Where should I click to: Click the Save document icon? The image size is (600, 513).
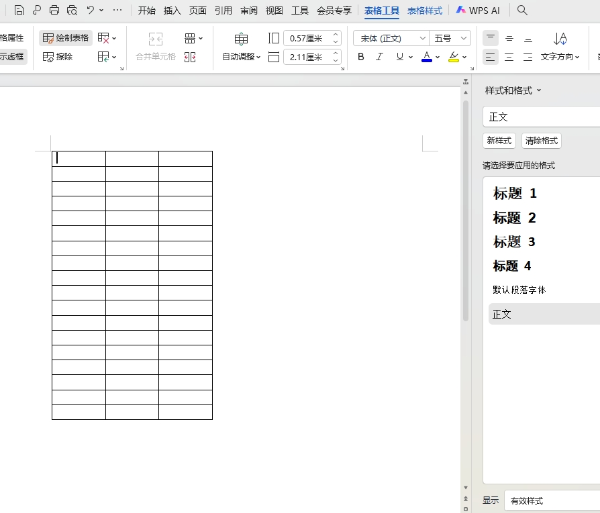[x=19, y=10]
